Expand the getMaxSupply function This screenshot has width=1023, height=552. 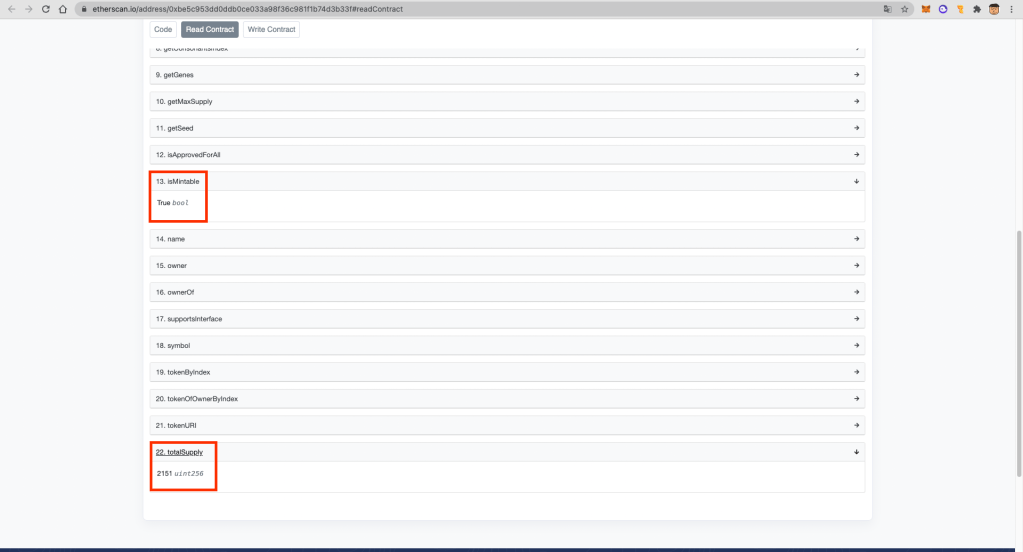[507, 101]
